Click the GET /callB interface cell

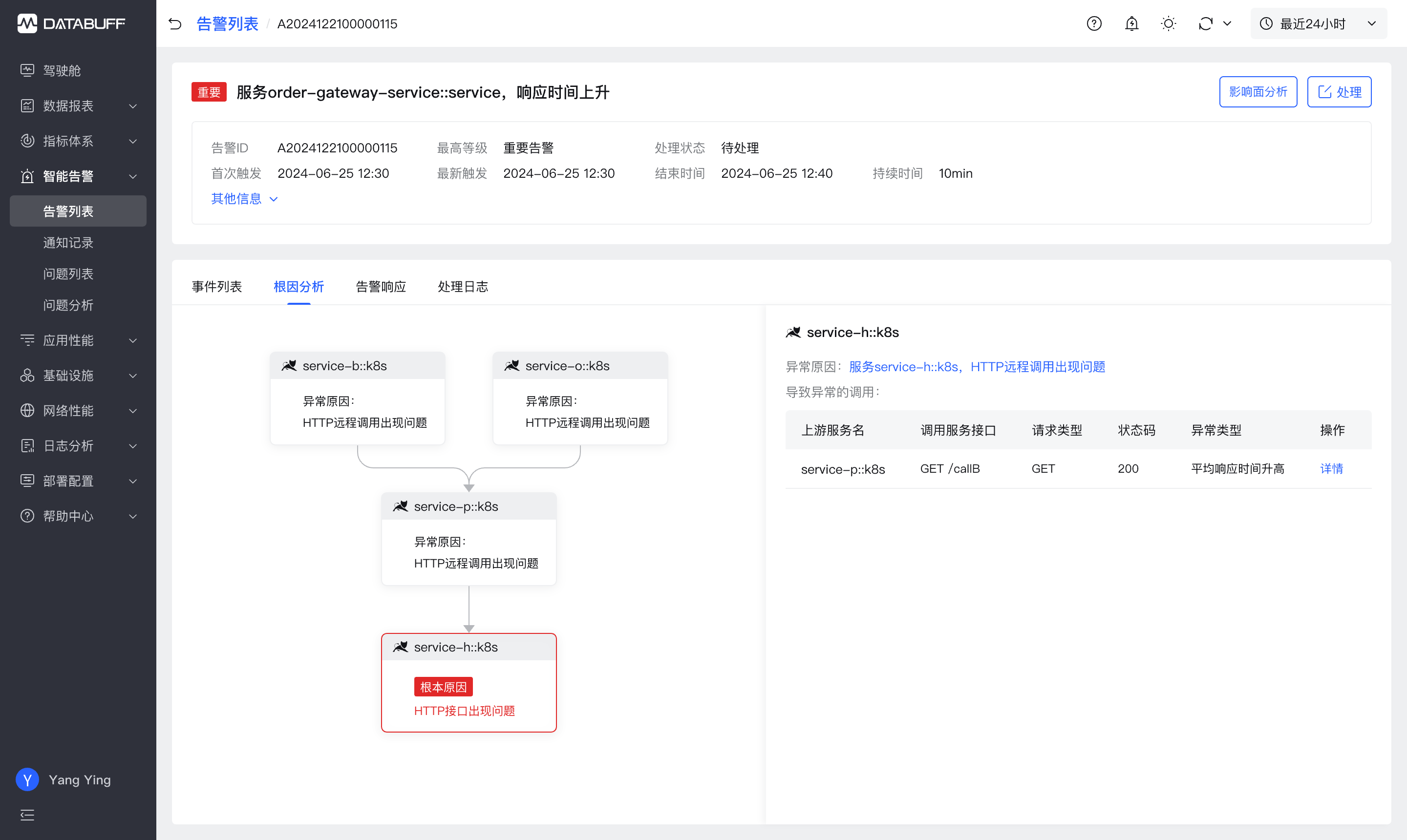pos(950,469)
